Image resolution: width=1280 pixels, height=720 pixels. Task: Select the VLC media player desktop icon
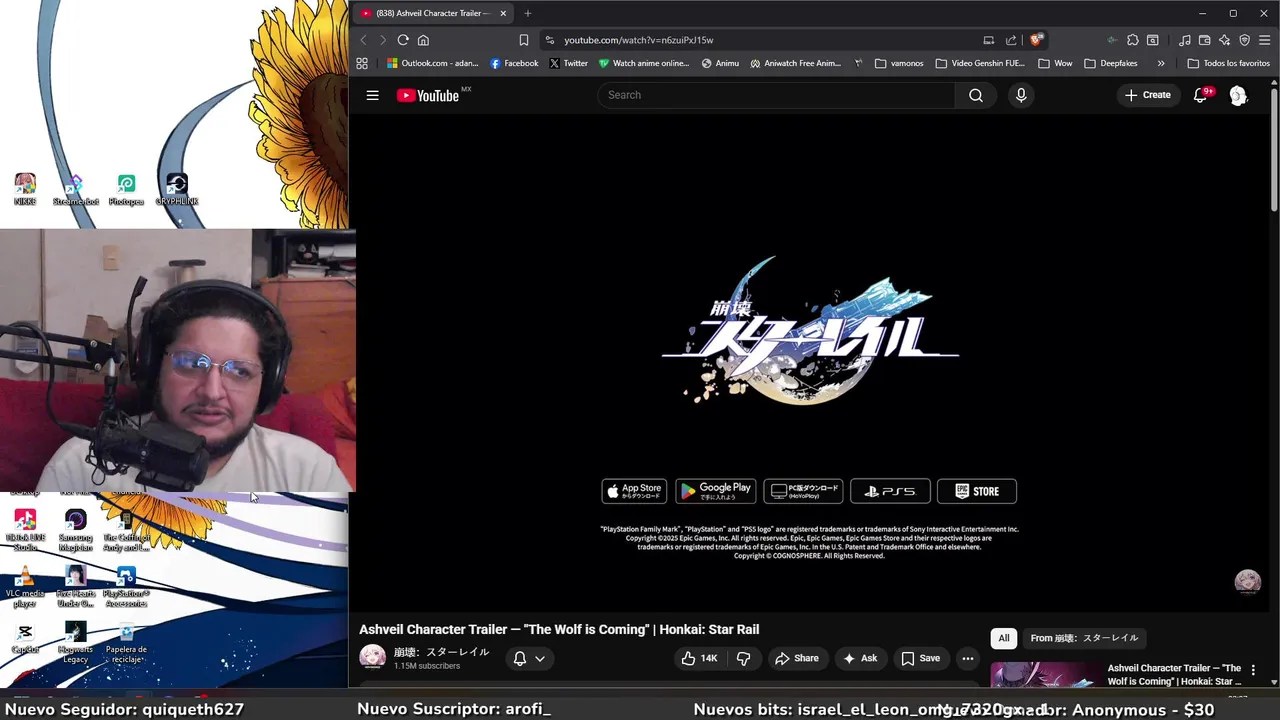(x=25, y=587)
